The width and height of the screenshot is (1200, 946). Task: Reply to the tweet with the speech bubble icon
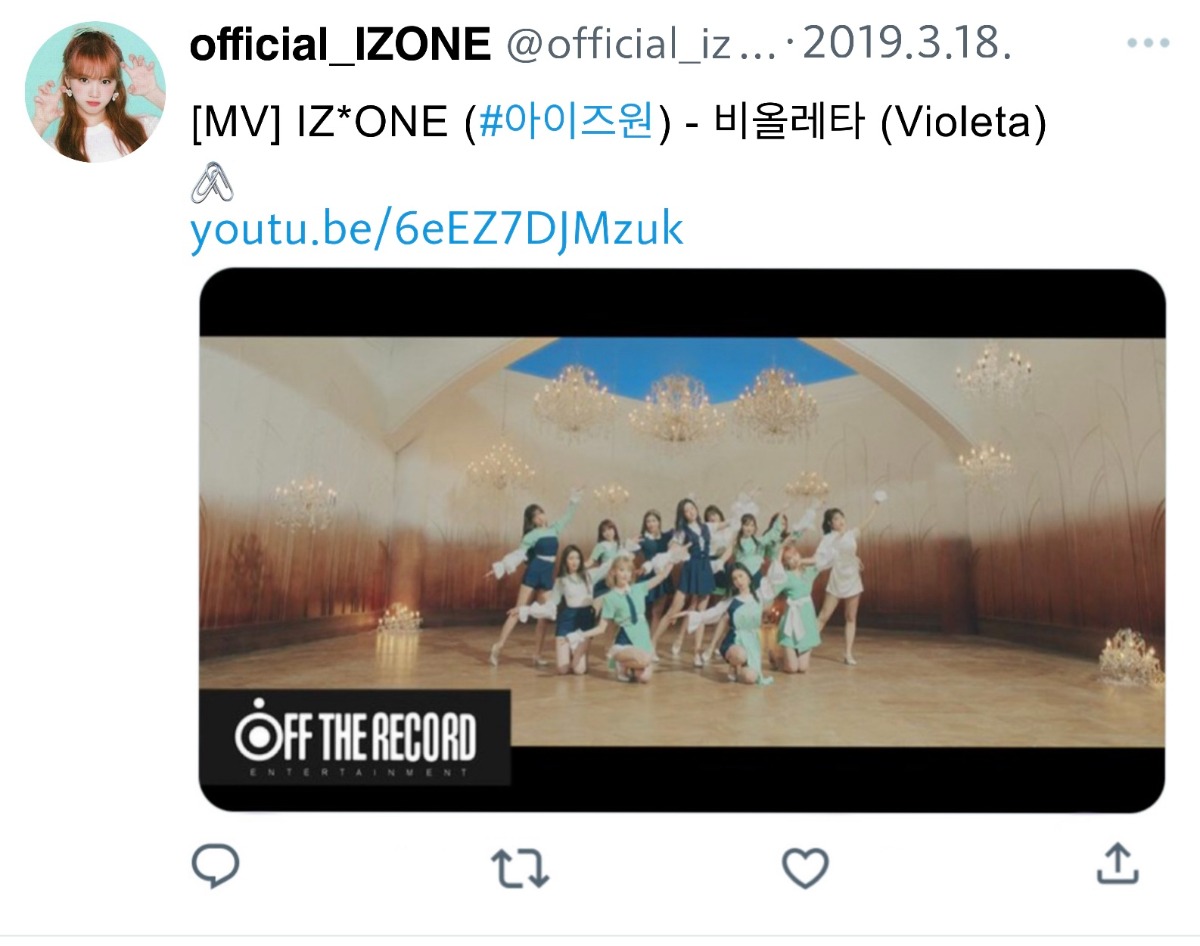(215, 866)
